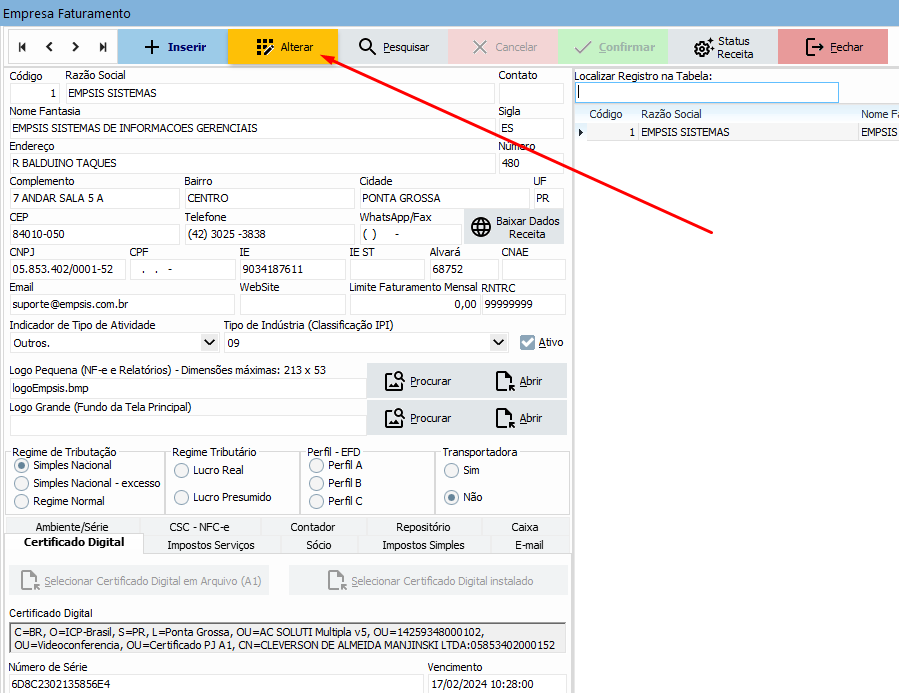
Task: Open the Caixa tab
Action: point(525,527)
